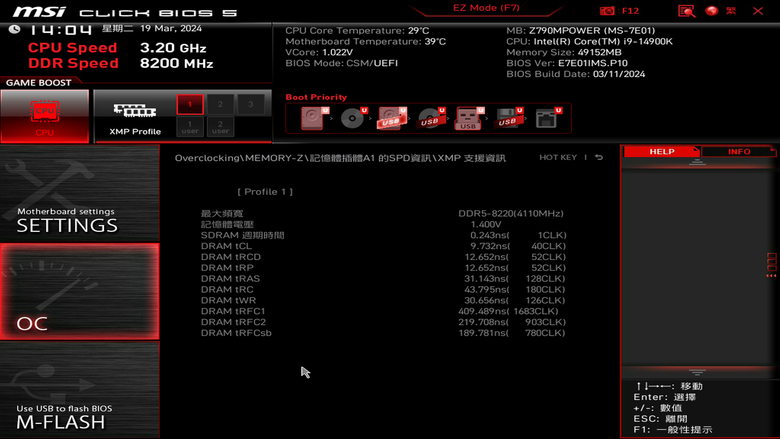The height and width of the screenshot is (439, 780).
Task: Click the MSI Click BIOS 5 logo
Action: tap(124, 11)
